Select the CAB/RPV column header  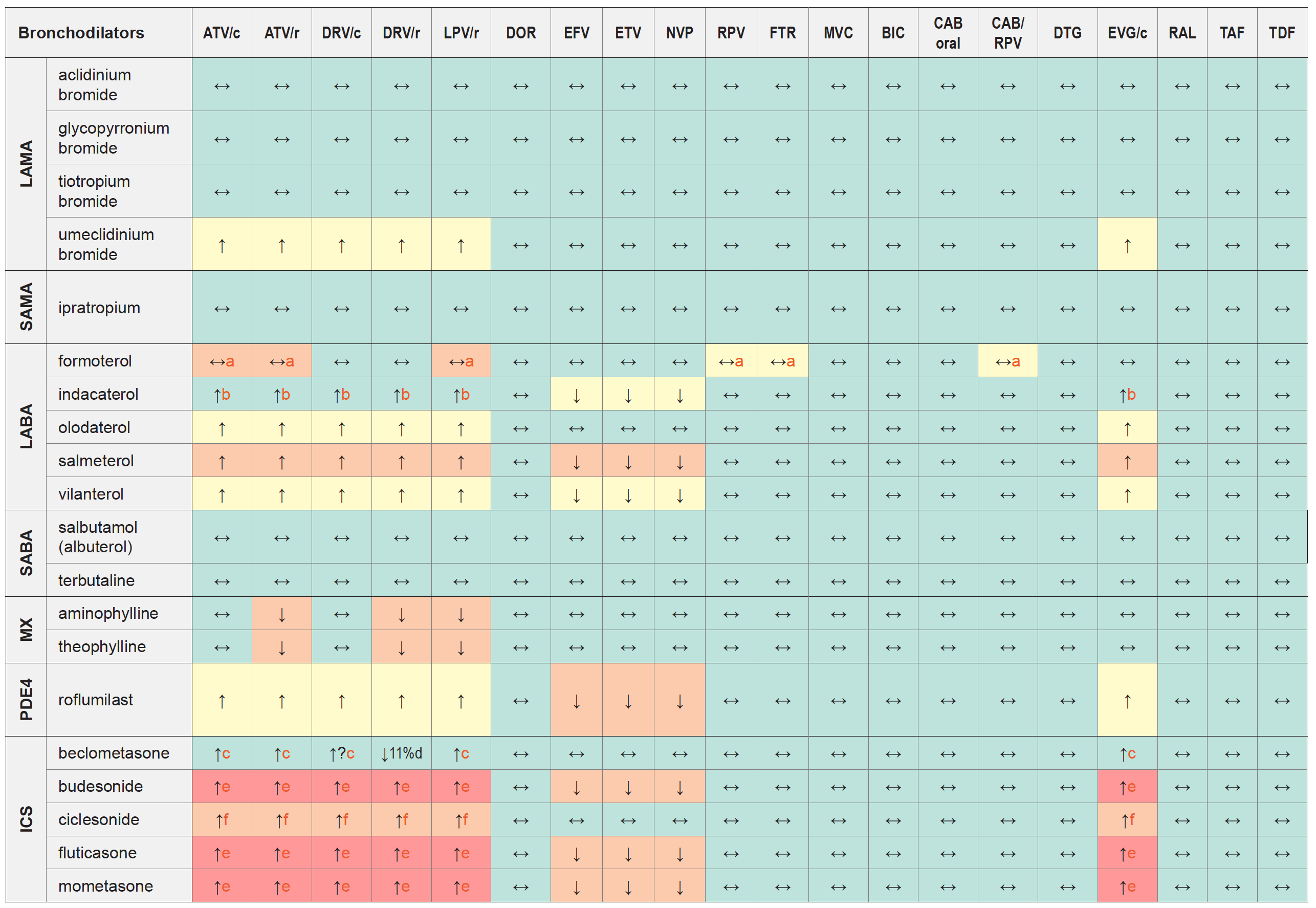coord(1007,33)
